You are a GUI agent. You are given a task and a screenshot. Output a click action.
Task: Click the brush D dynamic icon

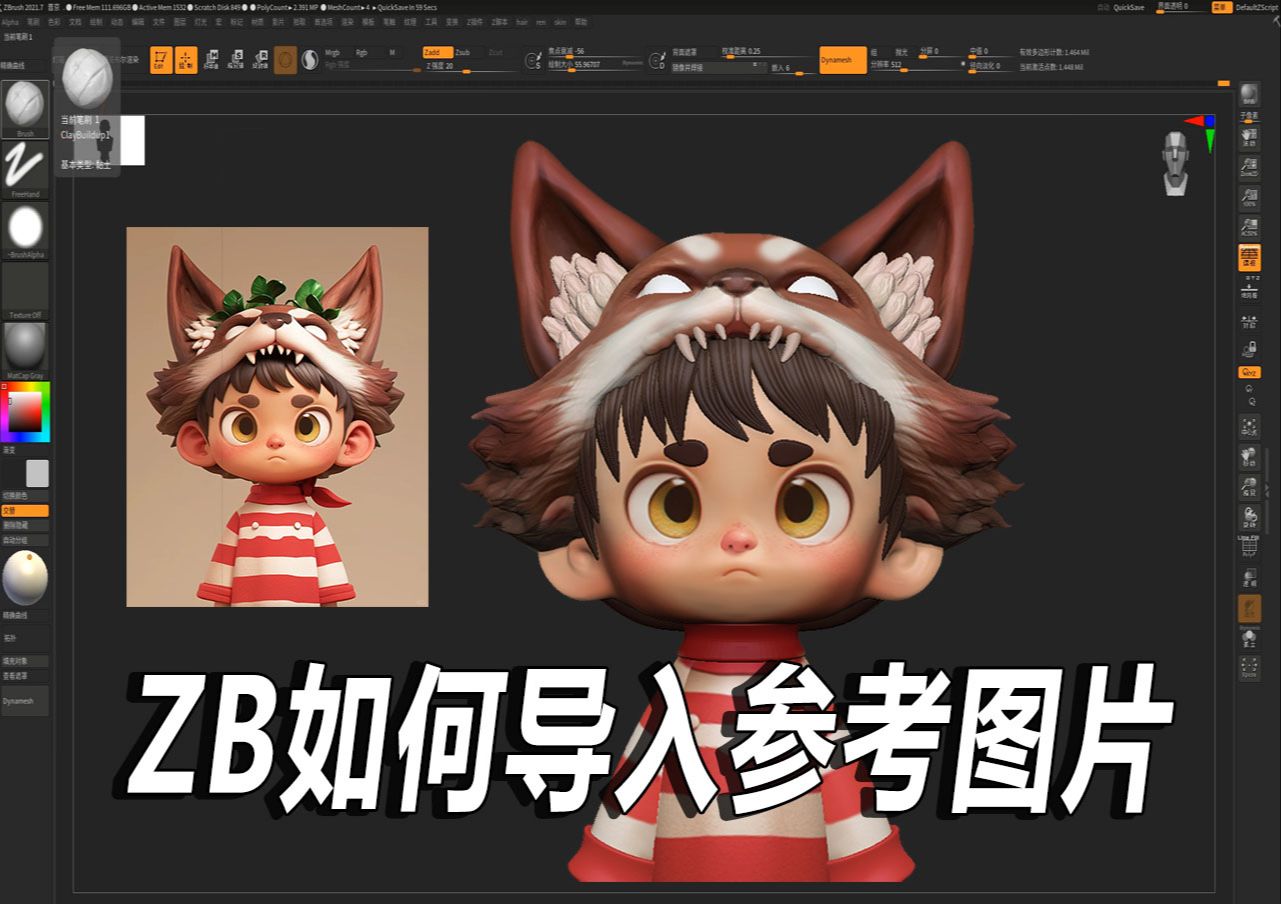click(x=657, y=61)
